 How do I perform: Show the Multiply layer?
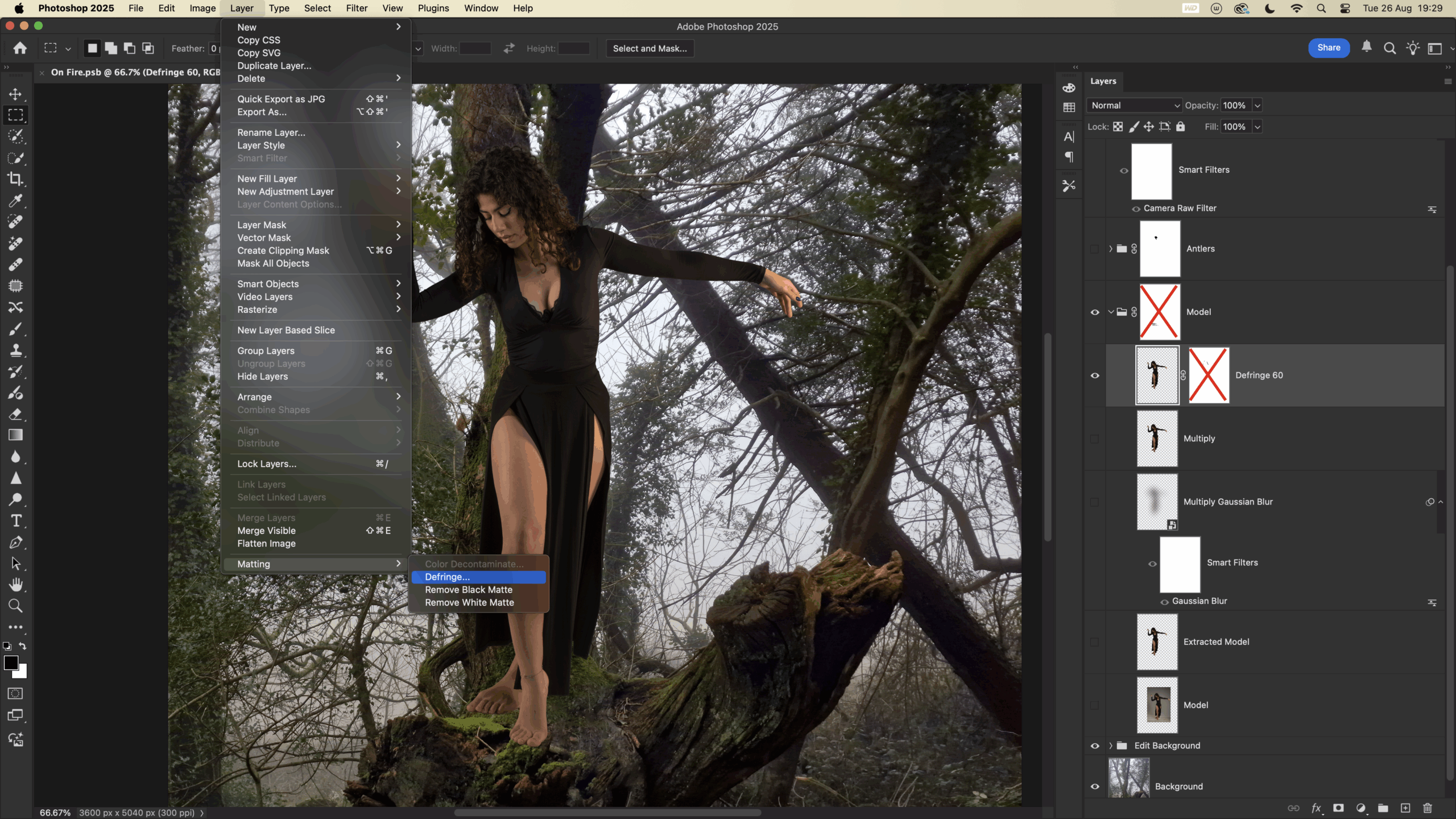click(1095, 439)
